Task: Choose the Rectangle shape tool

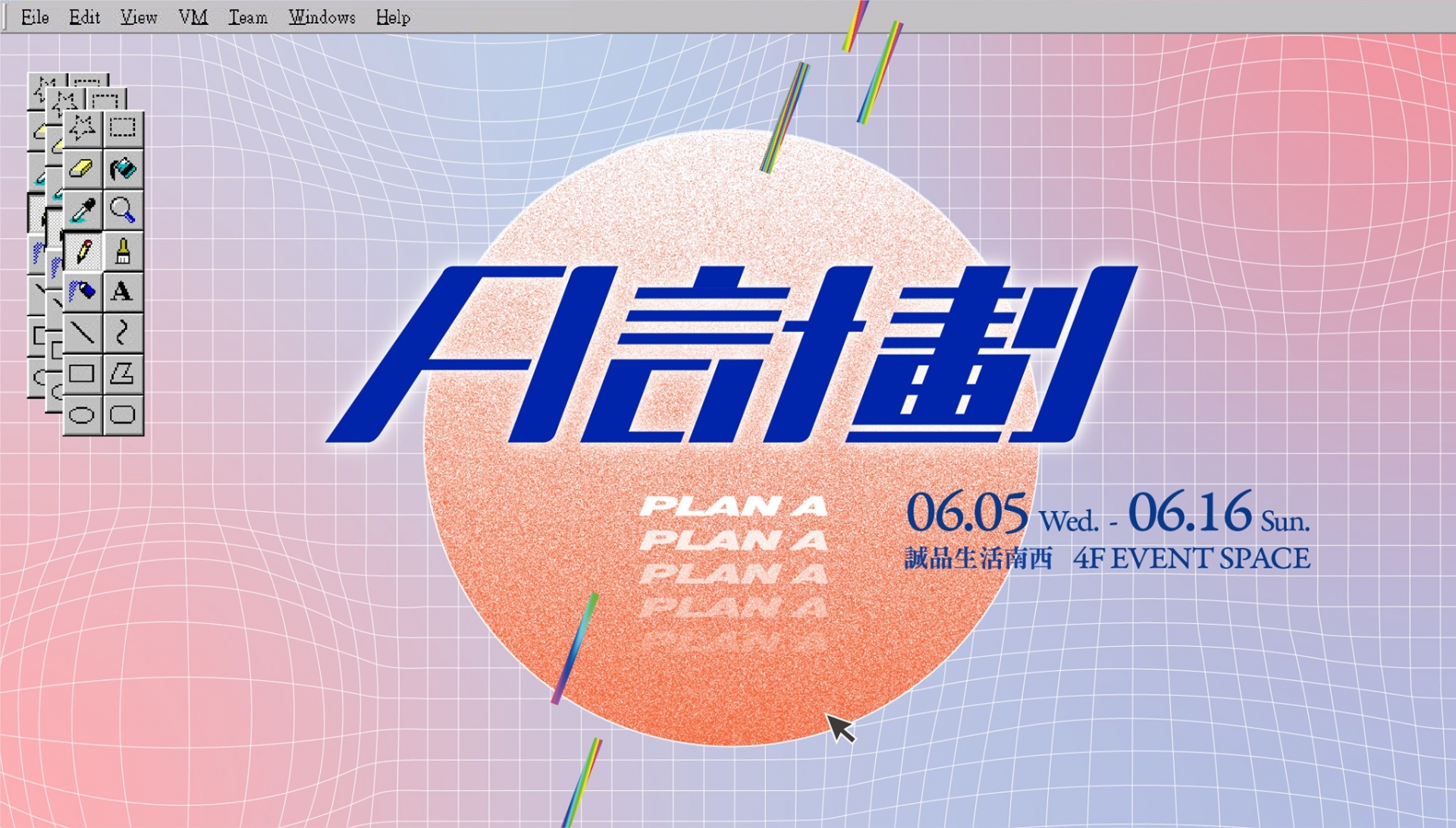Action: (82, 373)
